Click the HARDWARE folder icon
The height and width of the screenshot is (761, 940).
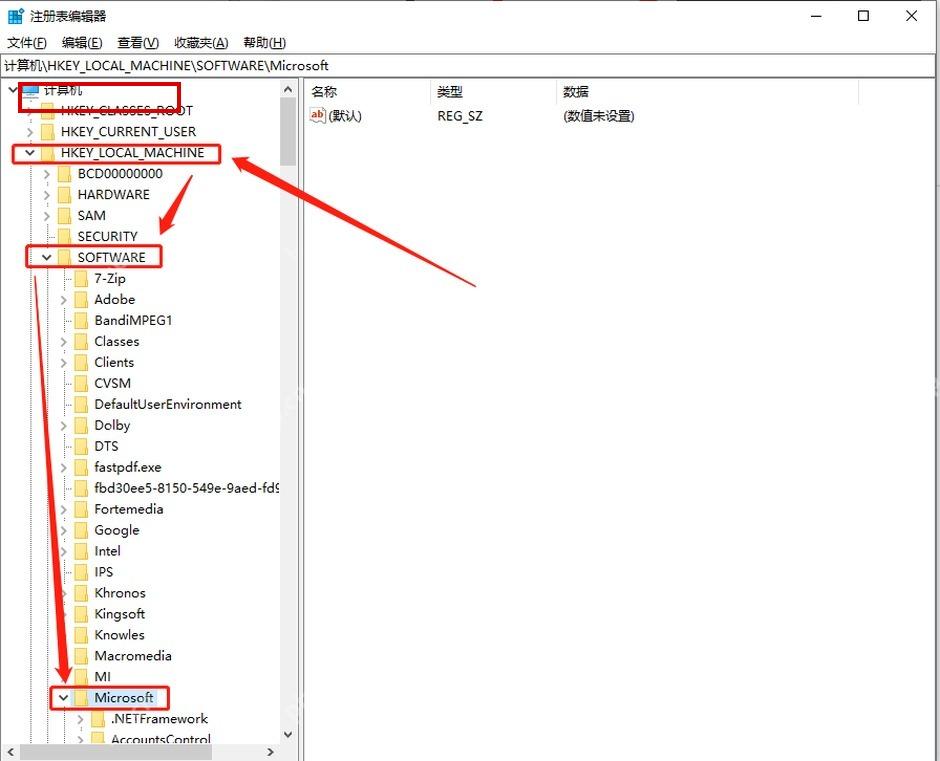pos(64,195)
